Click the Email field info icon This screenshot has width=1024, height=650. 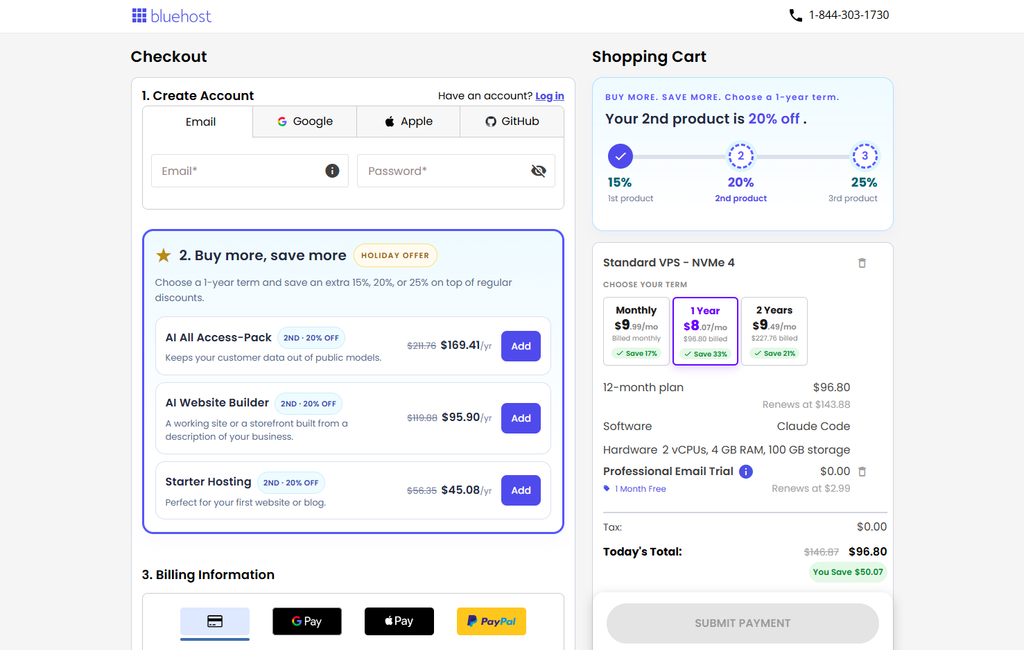pyautogui.click(x=332, y=171)
